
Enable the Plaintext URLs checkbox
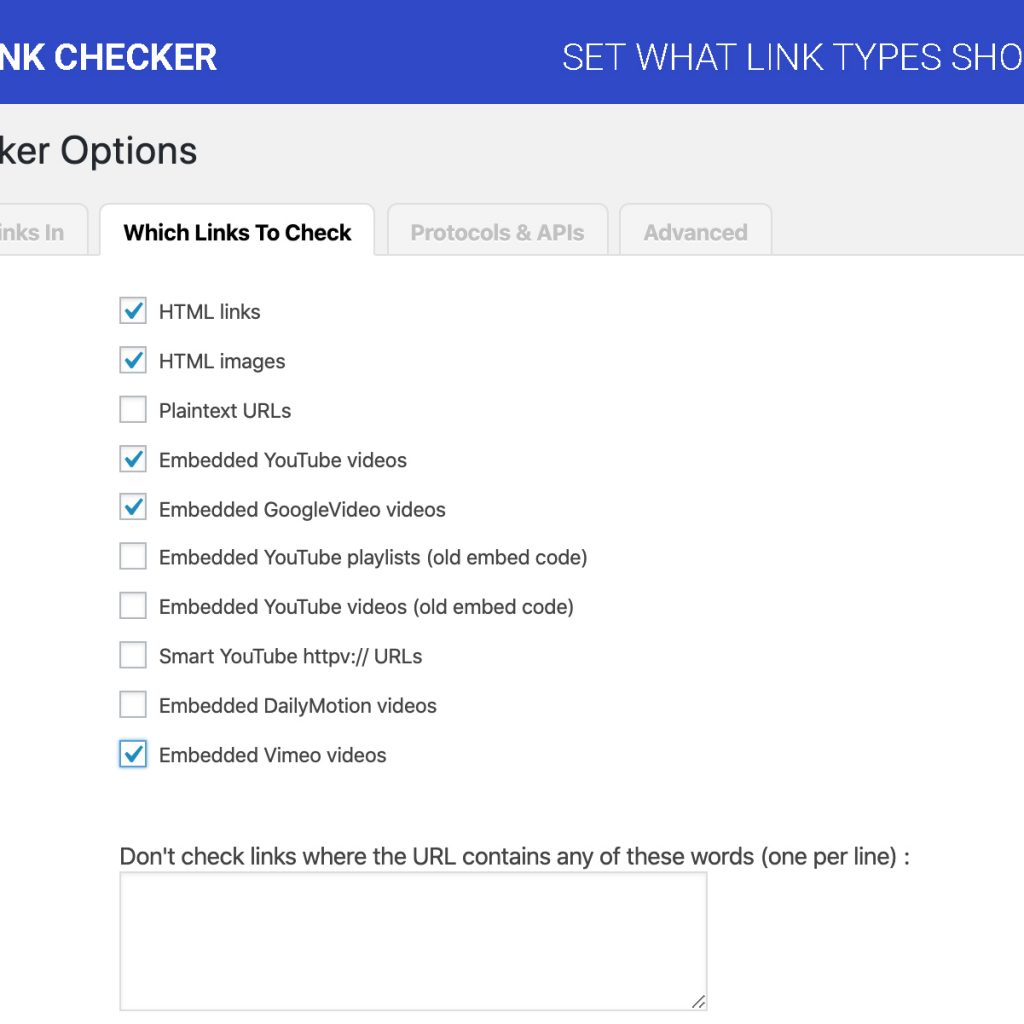133,410
